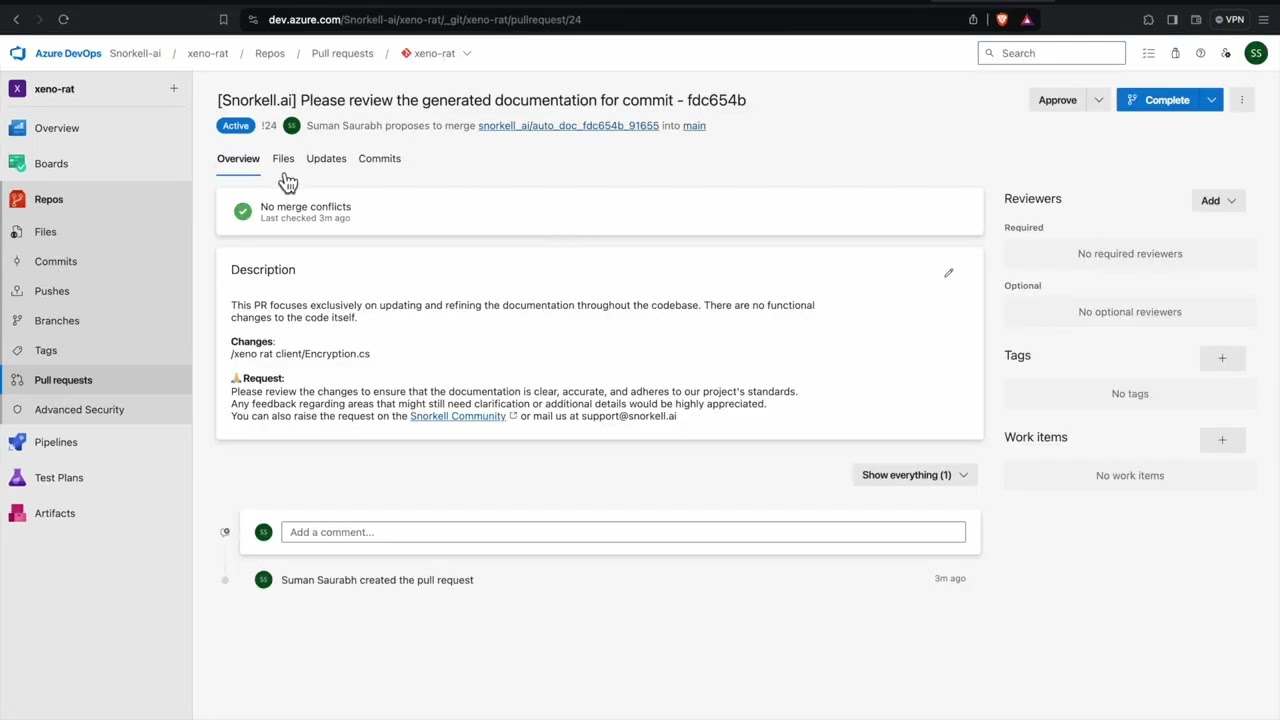Open the browser hamburger menu
The height and width of the screenshot is (720, 1280).
pos(1262,19)
